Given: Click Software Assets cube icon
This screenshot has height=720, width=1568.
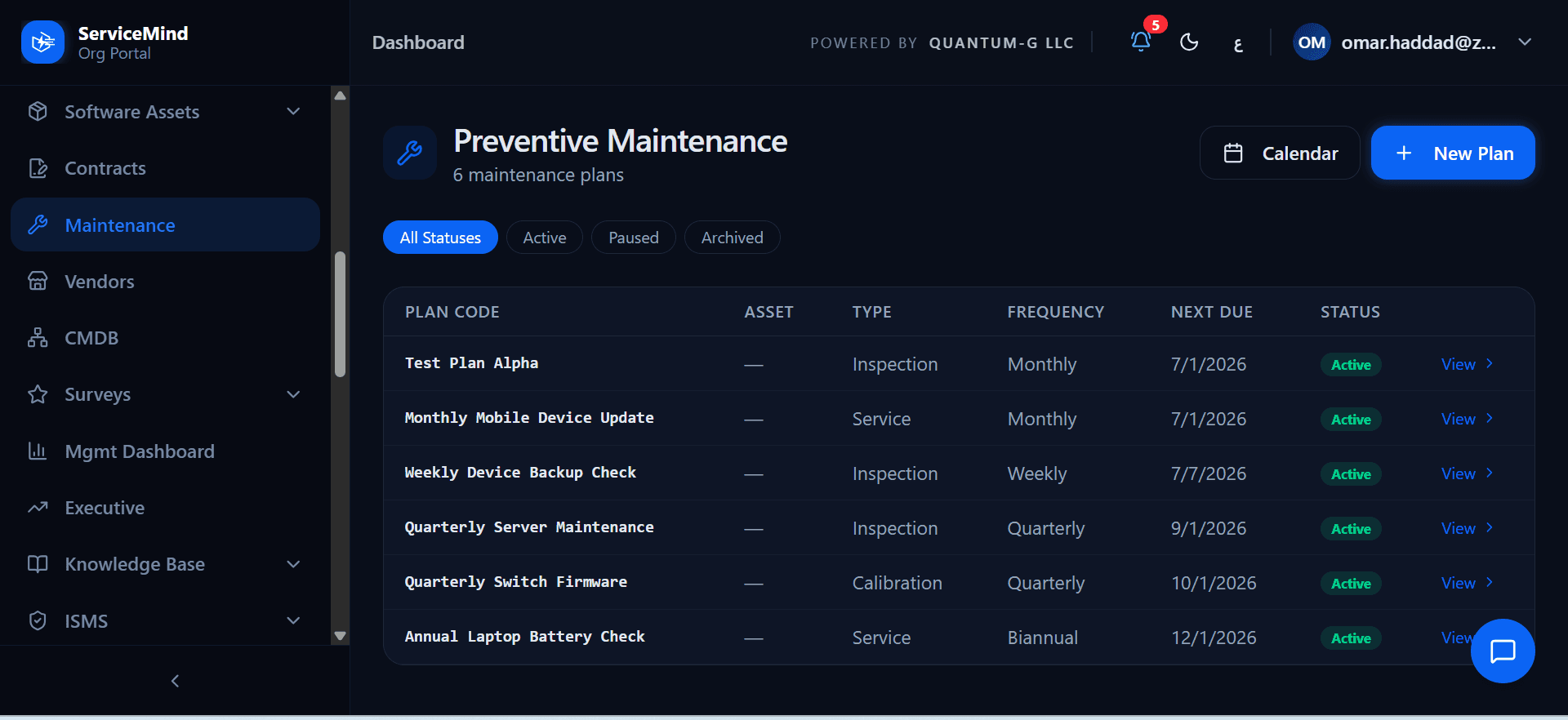Looking at the screenshot, I should [x=38, y=111].
